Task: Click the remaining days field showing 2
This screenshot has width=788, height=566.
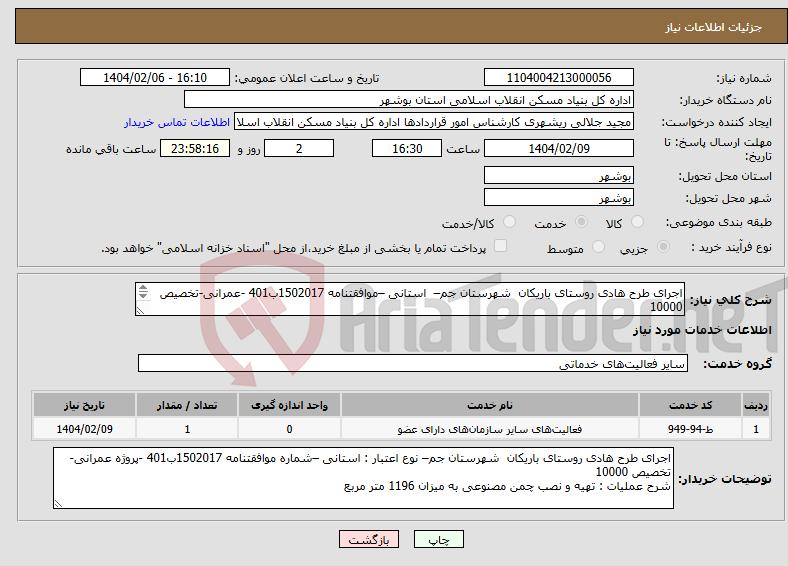Action: (x=299, y=148)
